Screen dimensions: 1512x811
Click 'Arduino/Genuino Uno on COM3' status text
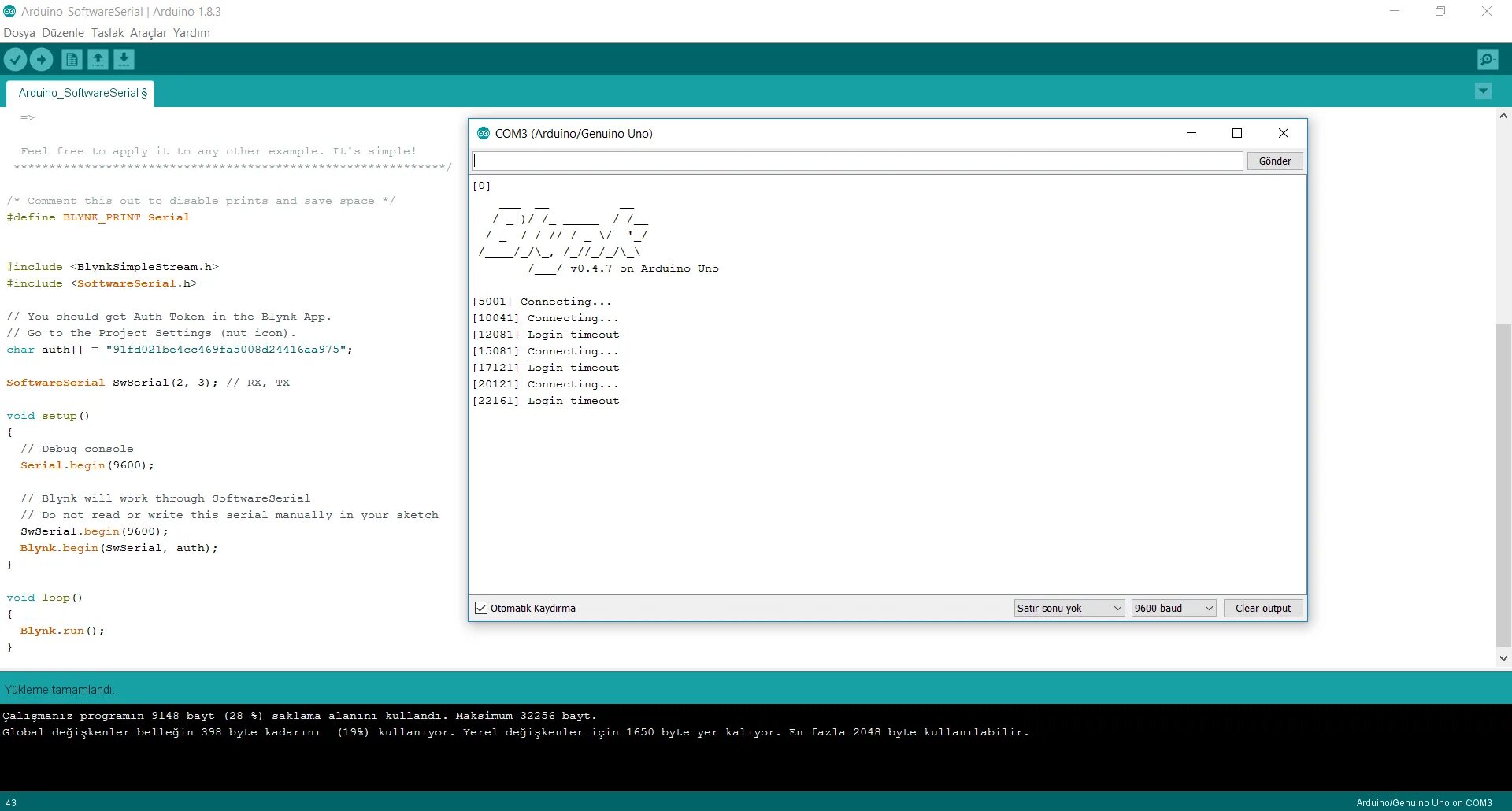point(1424,803)
